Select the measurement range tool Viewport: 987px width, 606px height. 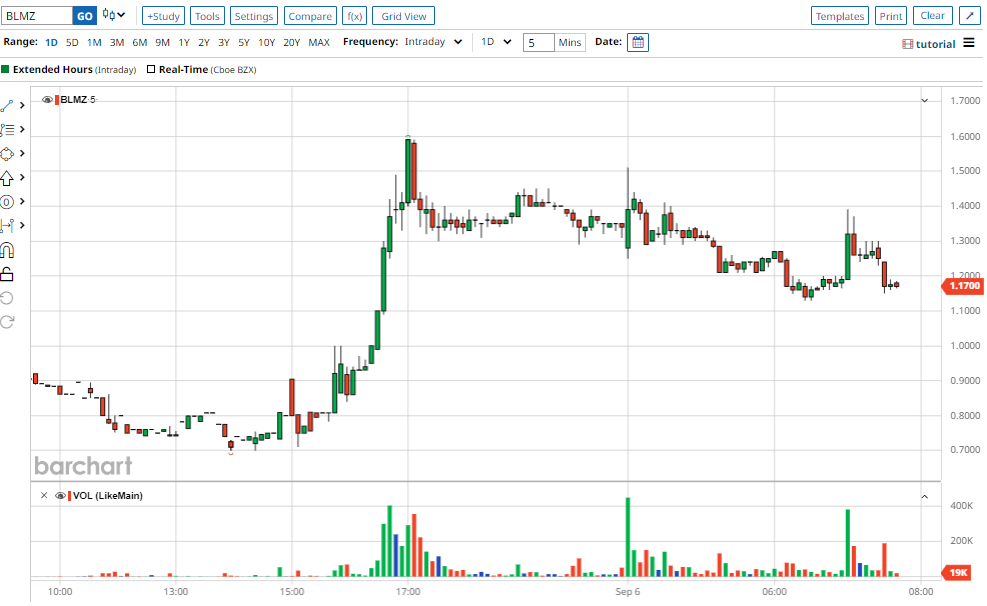[7, 225]
